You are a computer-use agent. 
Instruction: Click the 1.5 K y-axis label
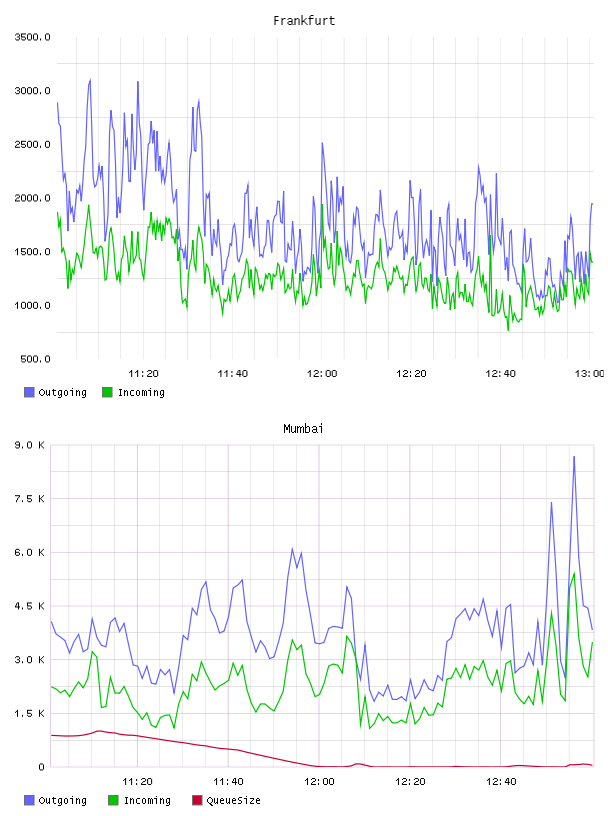(x=30, y=713)
